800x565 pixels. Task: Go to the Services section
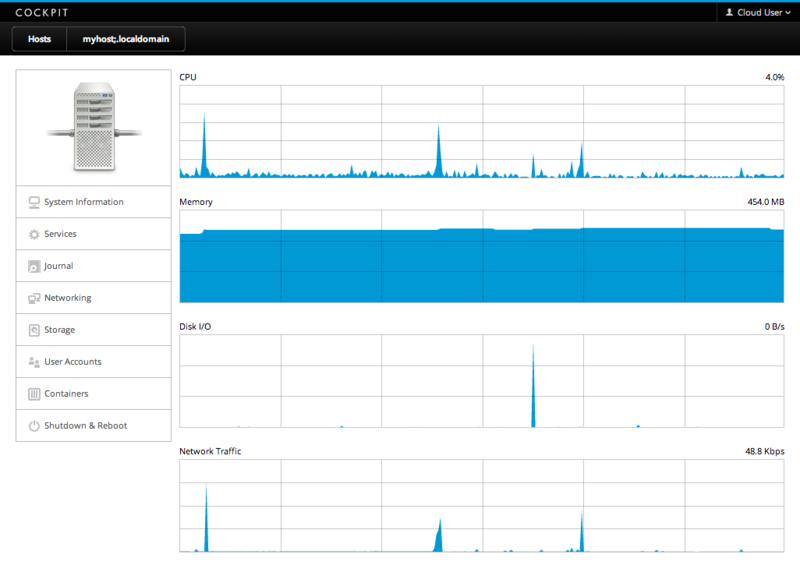click(x=93, y=234)
